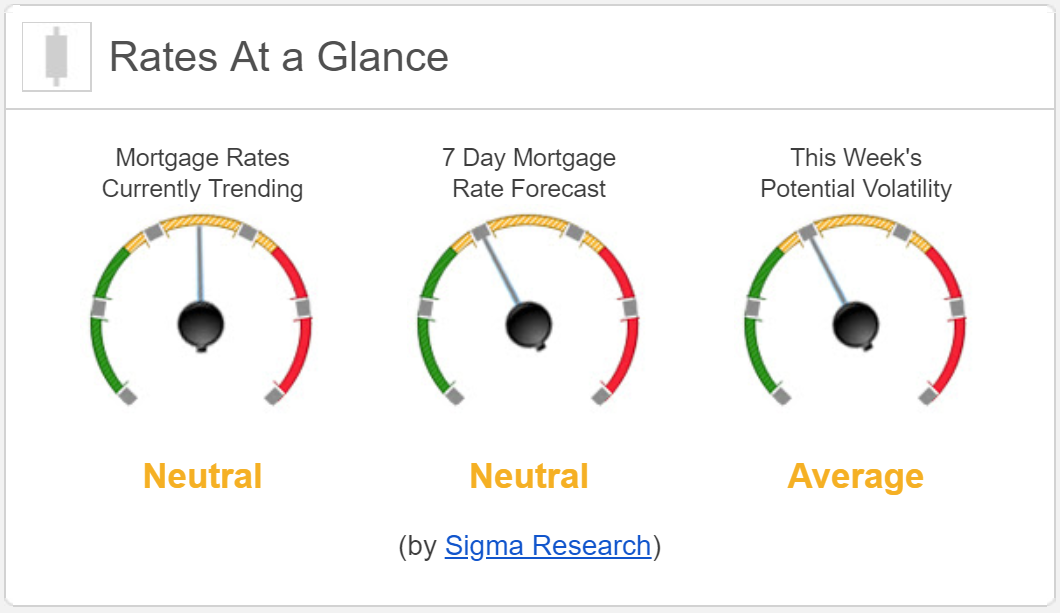1060x613 pixels.
Task: Click the black needle hub of forecast gauge
Action: pyautogui.click(x=529, y=325)
